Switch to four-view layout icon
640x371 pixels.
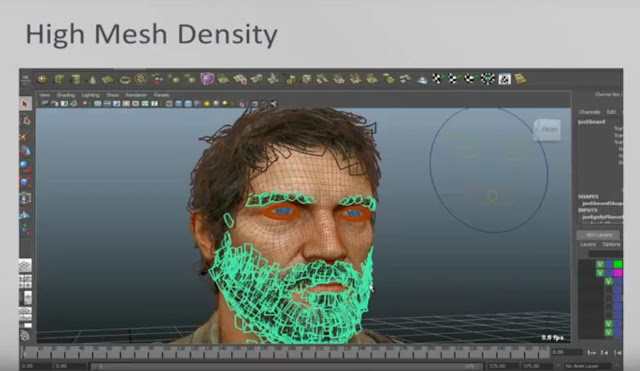25,282
